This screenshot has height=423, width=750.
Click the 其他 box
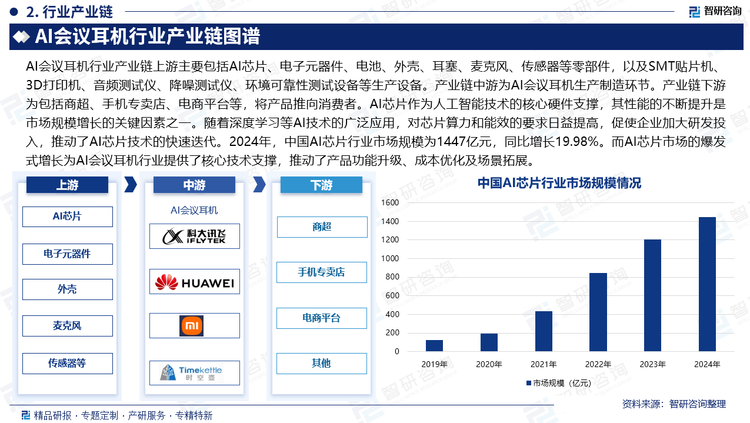(322, 364)
